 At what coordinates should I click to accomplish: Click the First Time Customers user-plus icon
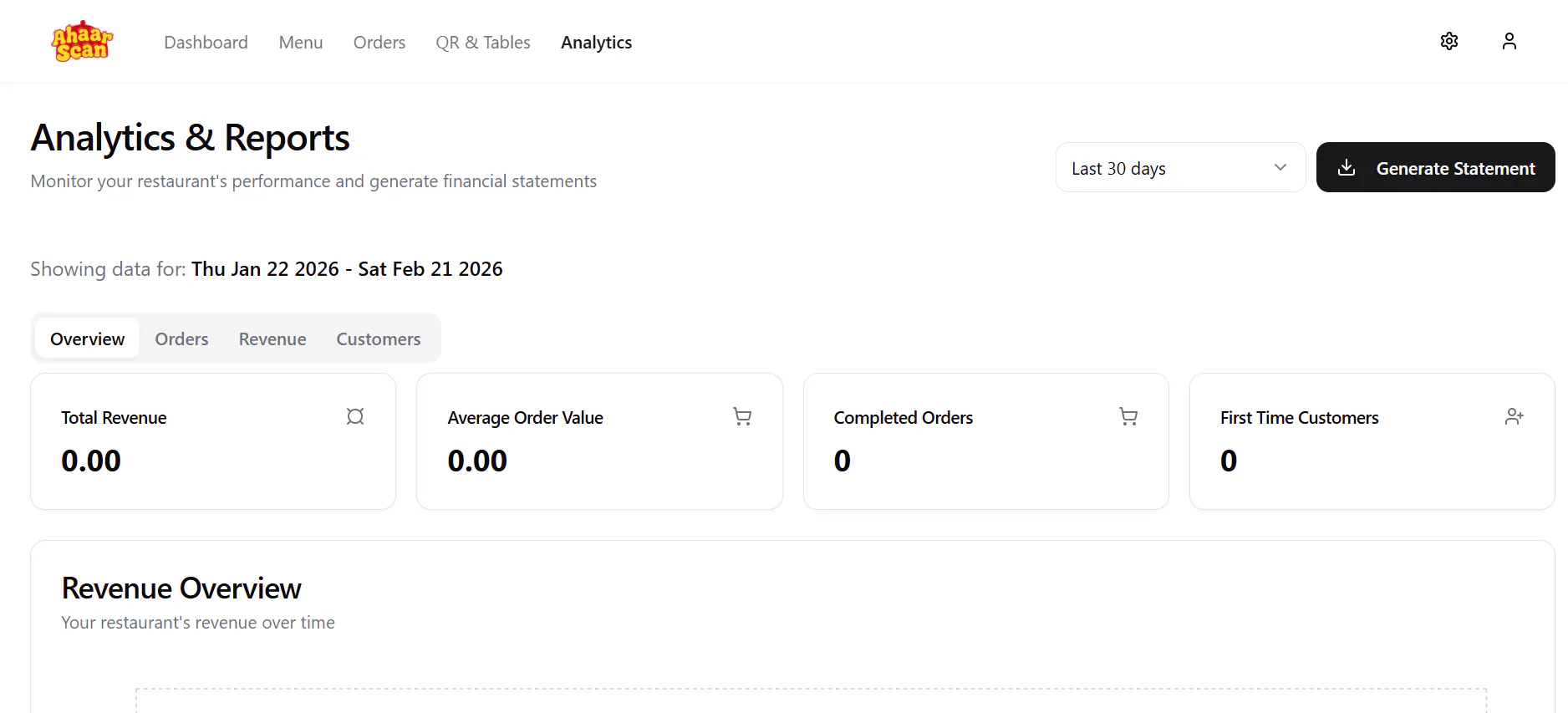[1515, 416]
